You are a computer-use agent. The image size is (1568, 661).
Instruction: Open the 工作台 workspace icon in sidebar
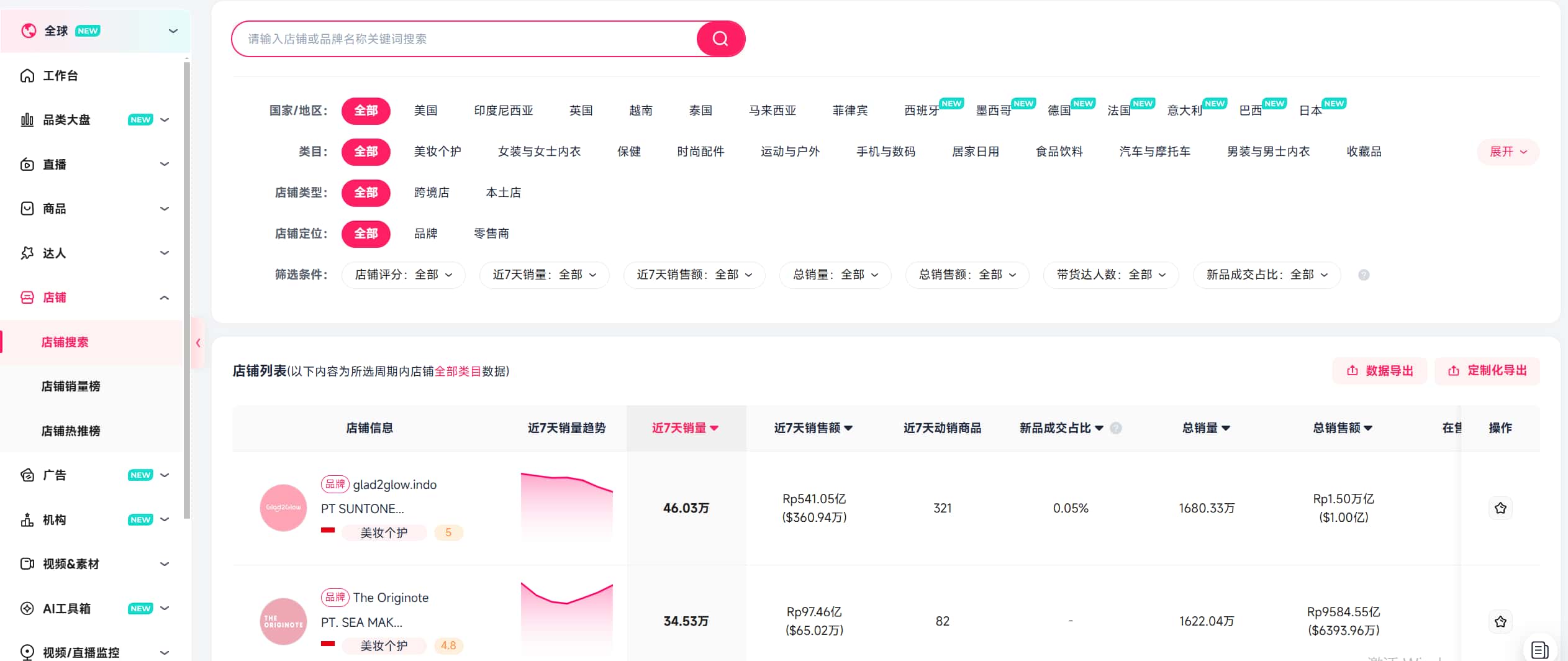pyautogui.click(x=27, y=75)
